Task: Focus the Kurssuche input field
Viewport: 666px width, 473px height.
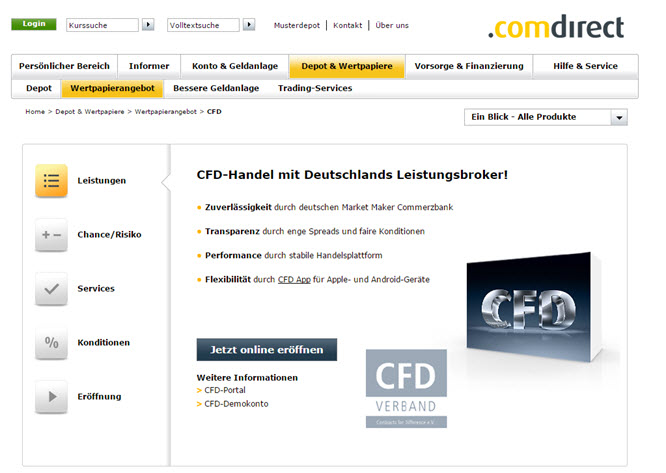Action: tap(102, 25)
